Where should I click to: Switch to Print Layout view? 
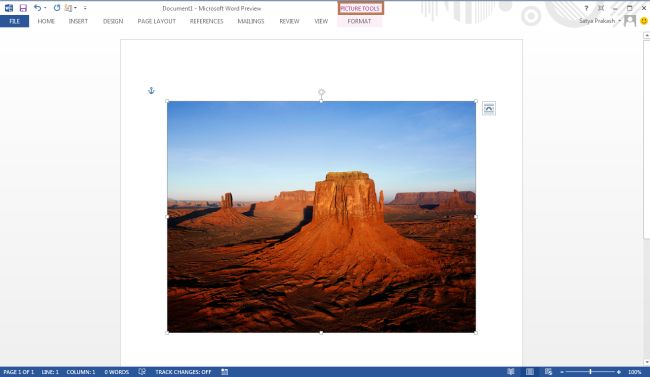(530, 372)
